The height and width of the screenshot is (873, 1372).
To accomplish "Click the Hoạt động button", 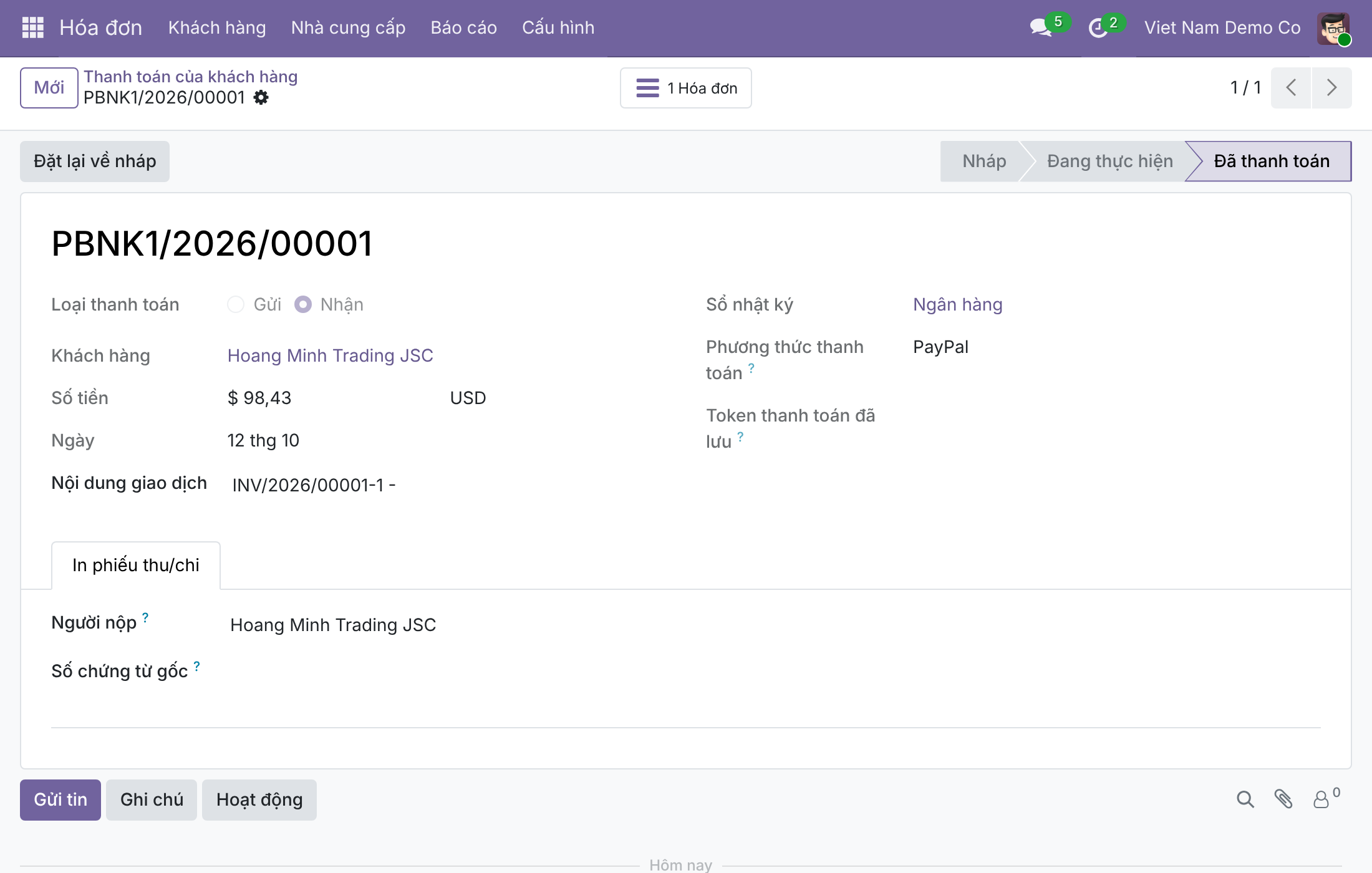I will [259, 799].
